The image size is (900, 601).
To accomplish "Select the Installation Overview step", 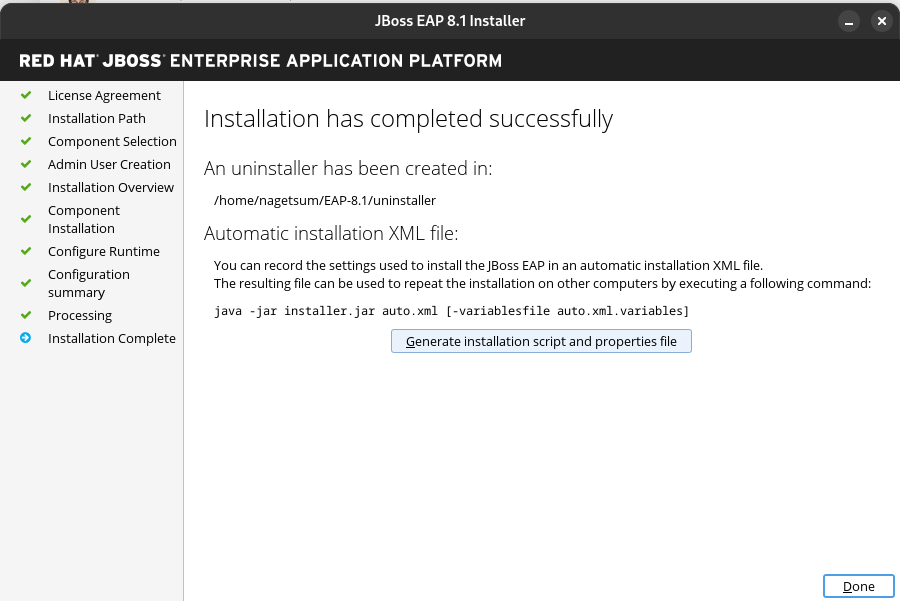I will (111, 187).
